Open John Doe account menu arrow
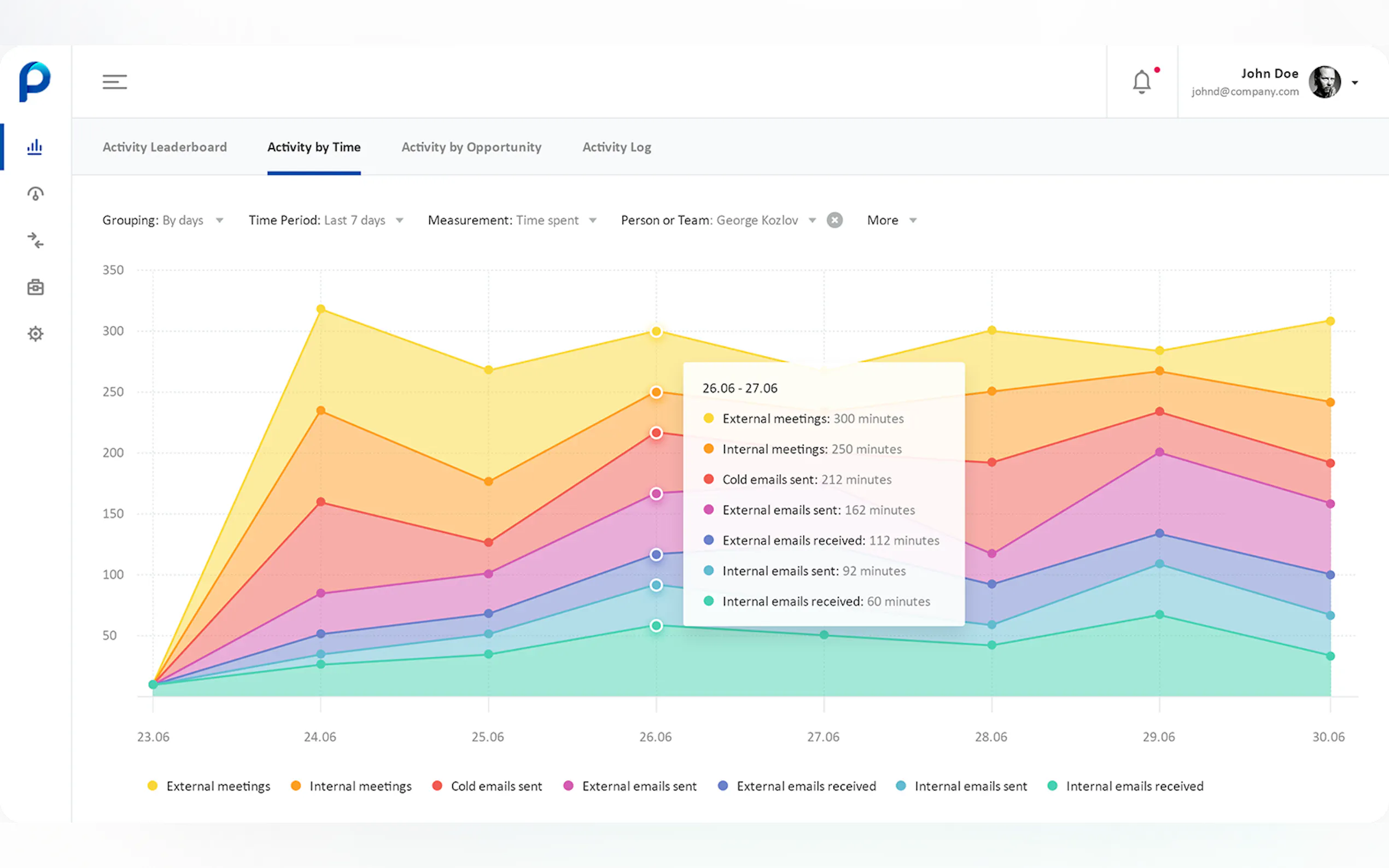Viewport: 1389px width, 868px height. click(1355, 83)
